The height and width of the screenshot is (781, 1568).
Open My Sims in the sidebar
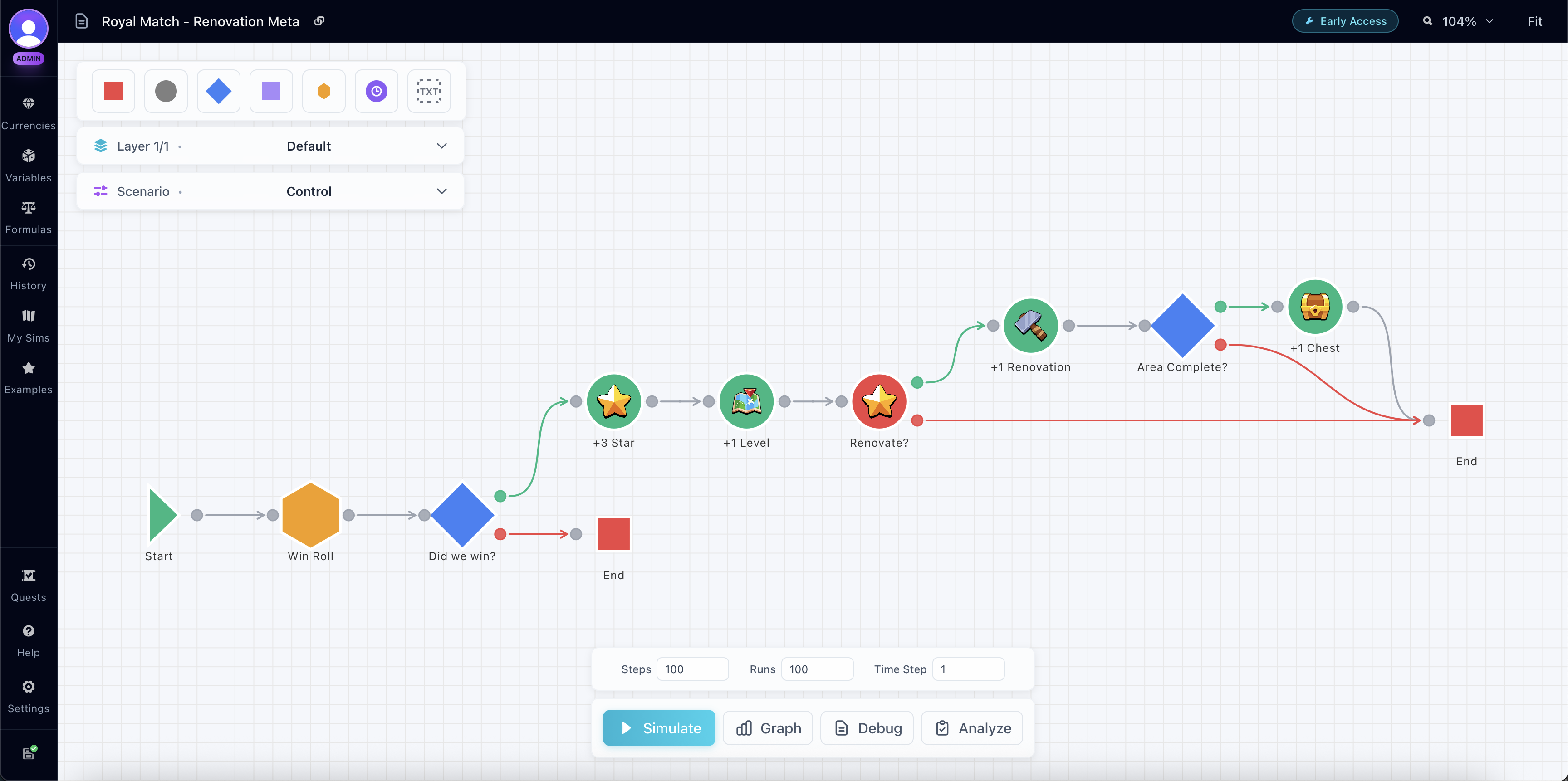tap(29, 326)
